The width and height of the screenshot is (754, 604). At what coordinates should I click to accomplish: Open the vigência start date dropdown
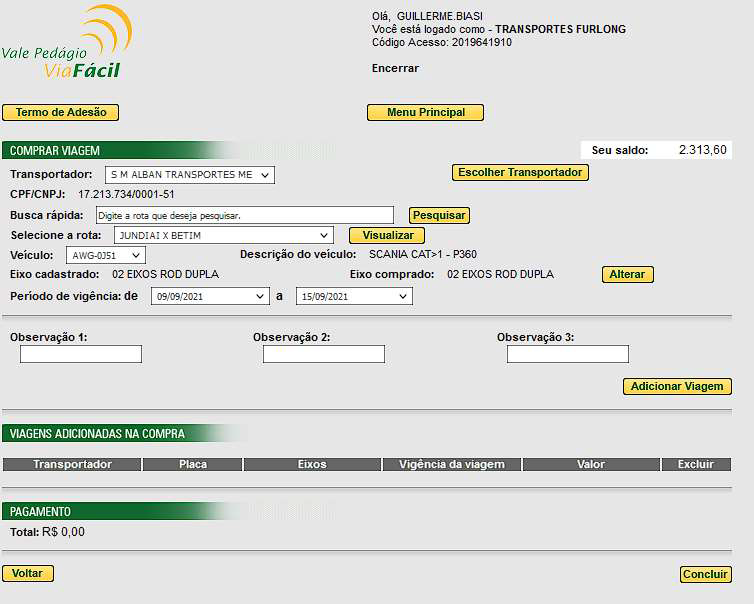(x=210, y=296)
